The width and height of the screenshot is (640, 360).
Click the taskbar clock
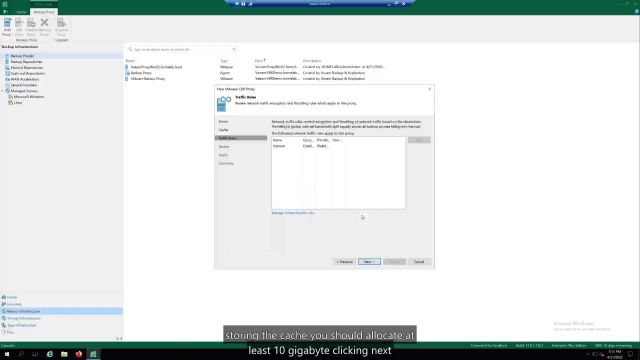(615, 354)
